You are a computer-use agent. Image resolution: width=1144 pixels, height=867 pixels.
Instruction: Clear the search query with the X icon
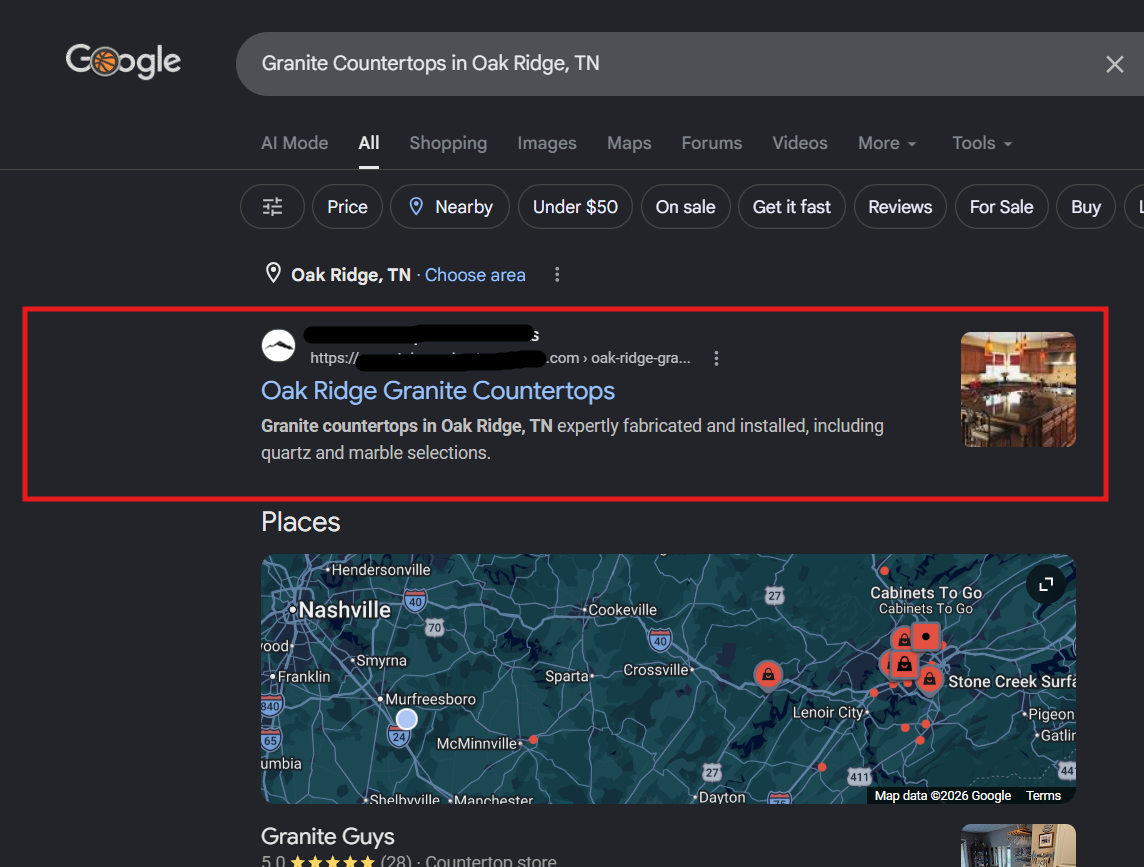pyautogui.click(x=1114, y=64)
